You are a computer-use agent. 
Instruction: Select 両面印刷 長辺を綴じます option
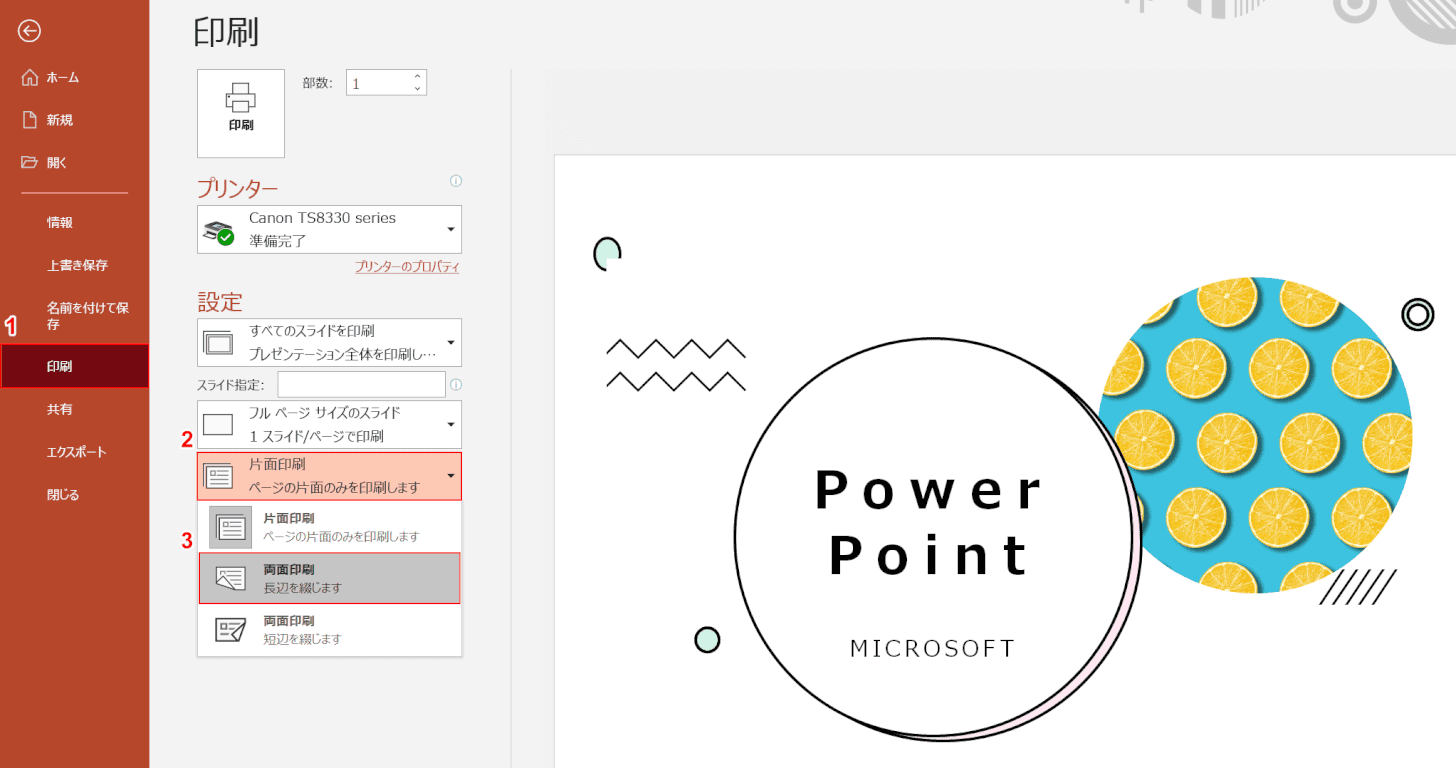330,578
